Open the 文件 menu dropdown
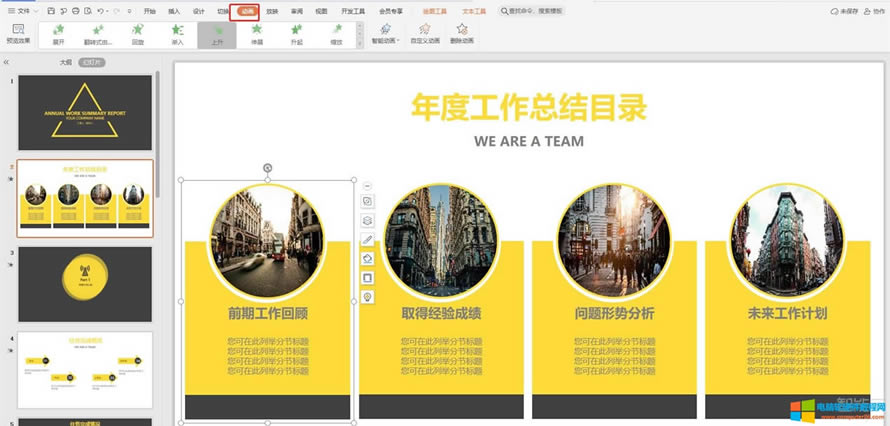 click(23, 11)
